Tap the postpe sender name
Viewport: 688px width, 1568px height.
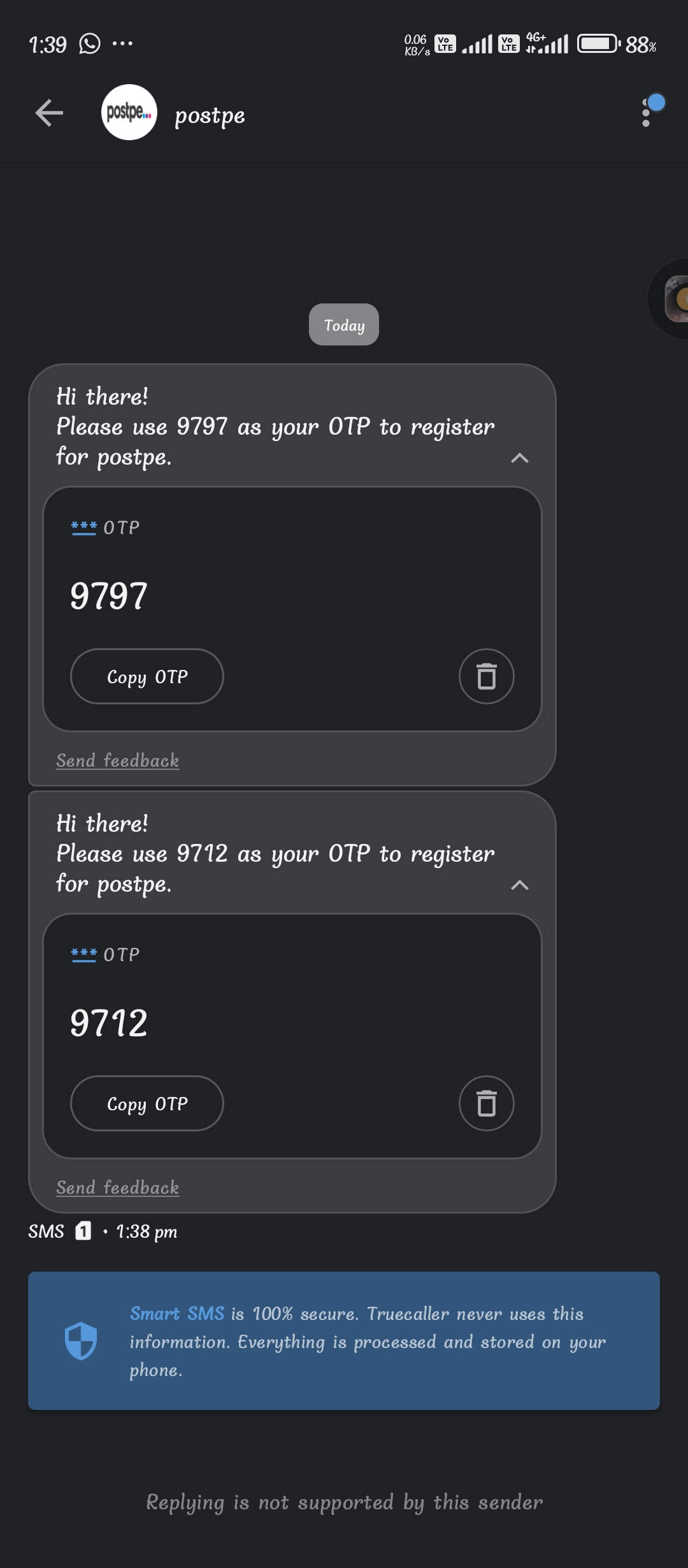(210, 115)
